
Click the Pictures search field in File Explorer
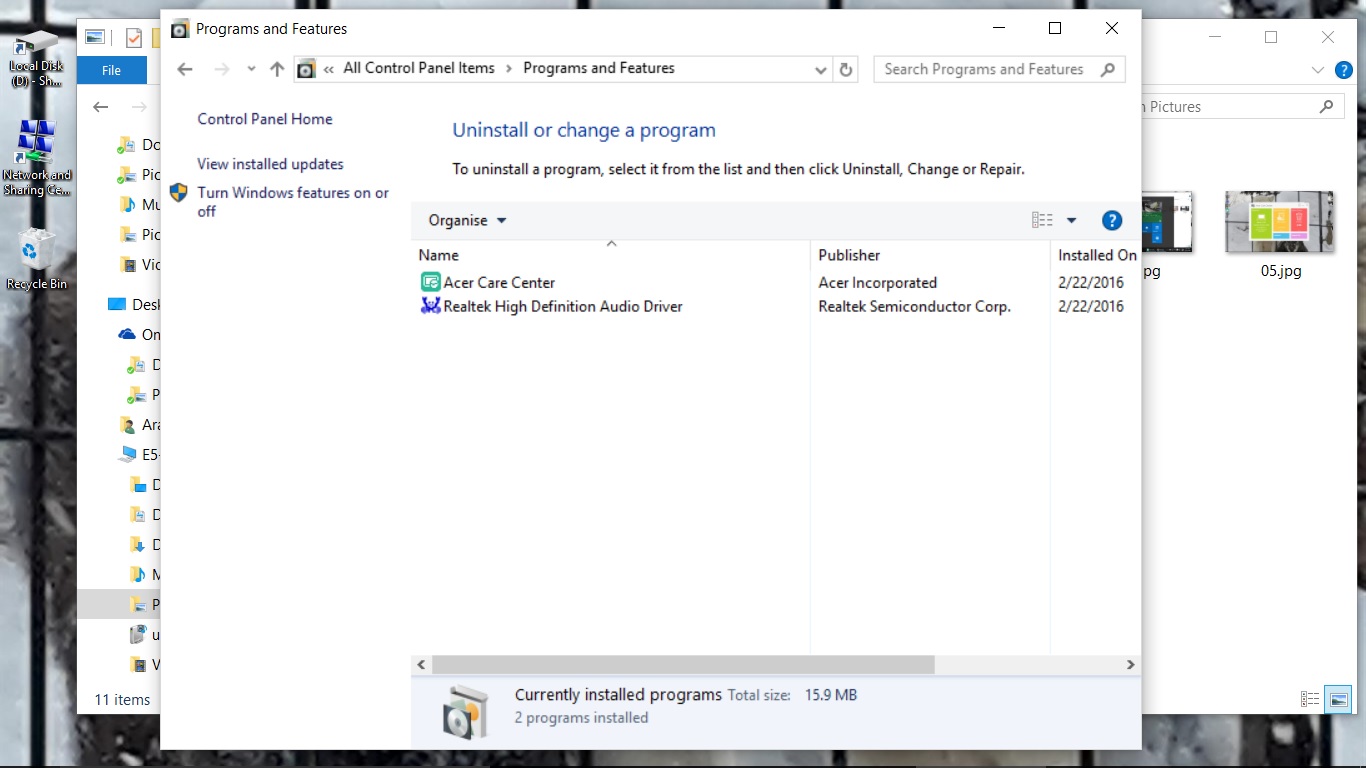pos(1241,106)
